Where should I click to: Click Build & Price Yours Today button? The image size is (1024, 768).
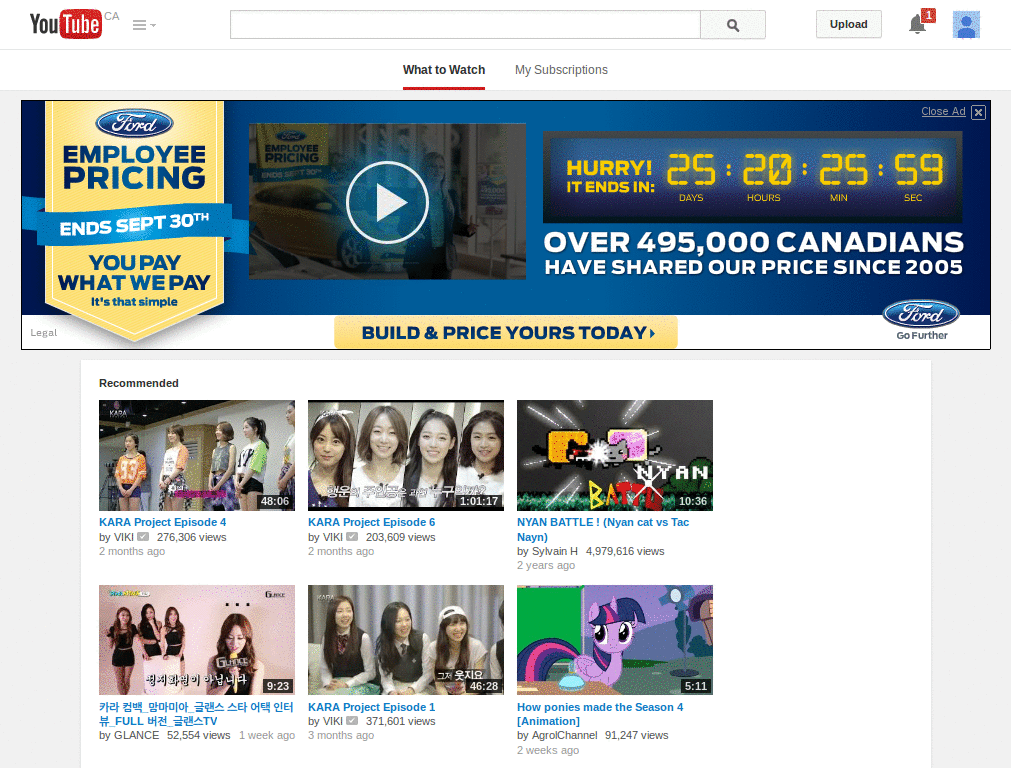pyautogui.click(x=506, y=333)
